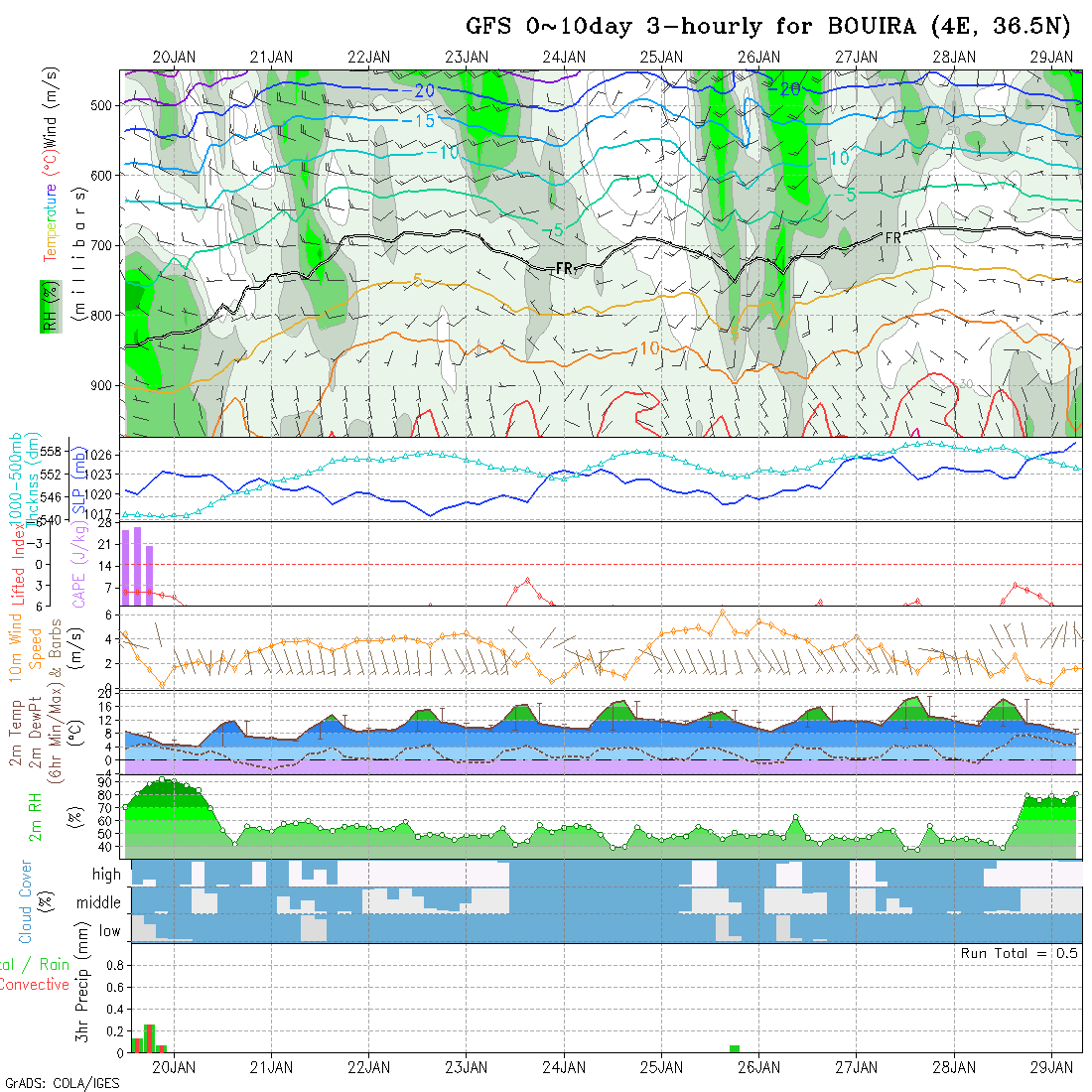1092x1092 pixels.
Task: Open the GrADS: COLA/IGES credit text
Action: (x=62, y=1083)
